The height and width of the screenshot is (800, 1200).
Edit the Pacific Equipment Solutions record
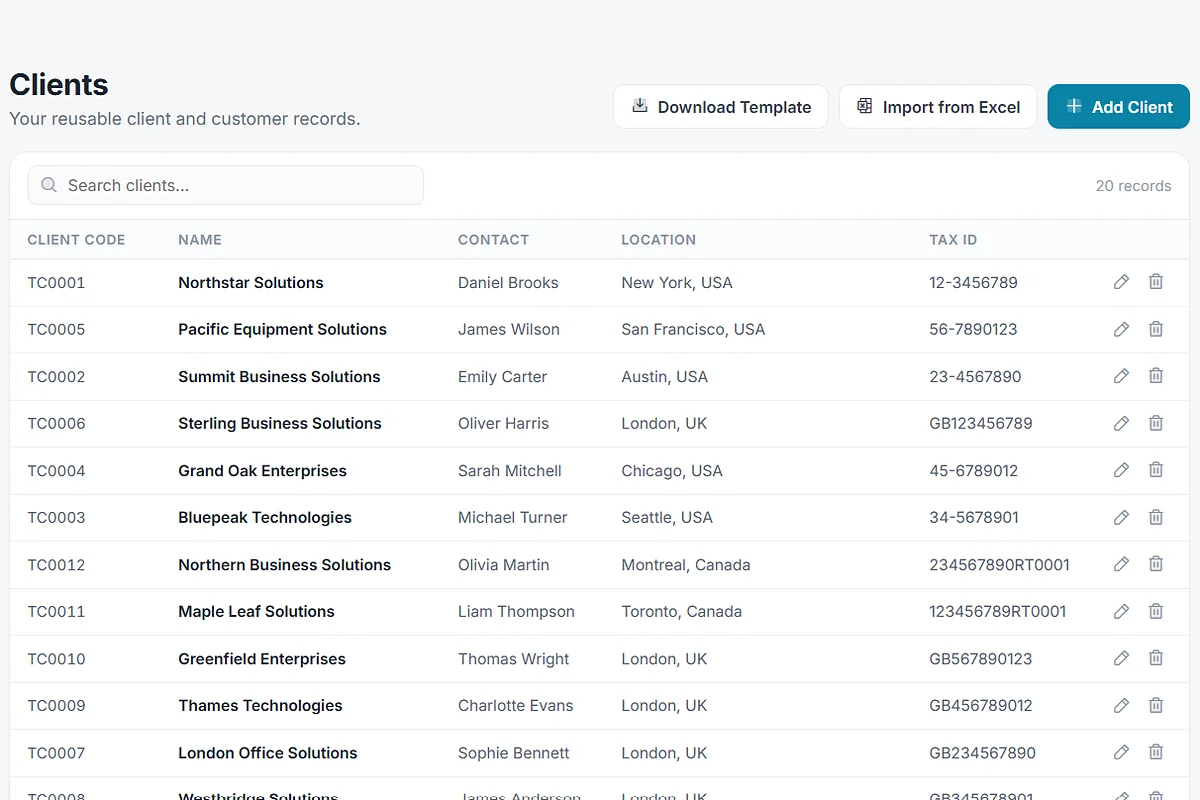(x=1121, y=329)
